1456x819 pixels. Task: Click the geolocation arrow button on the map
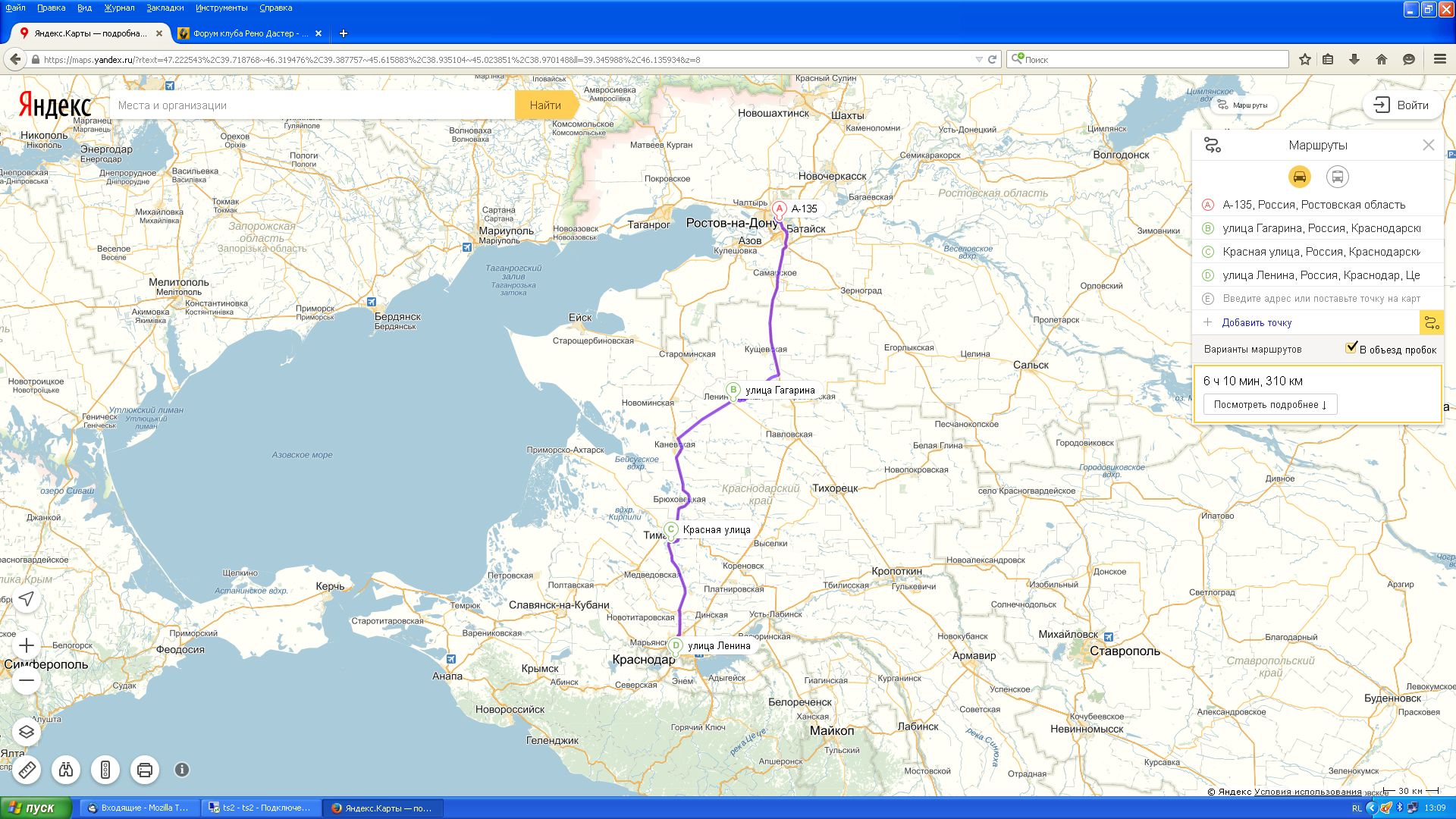point(27,599)
